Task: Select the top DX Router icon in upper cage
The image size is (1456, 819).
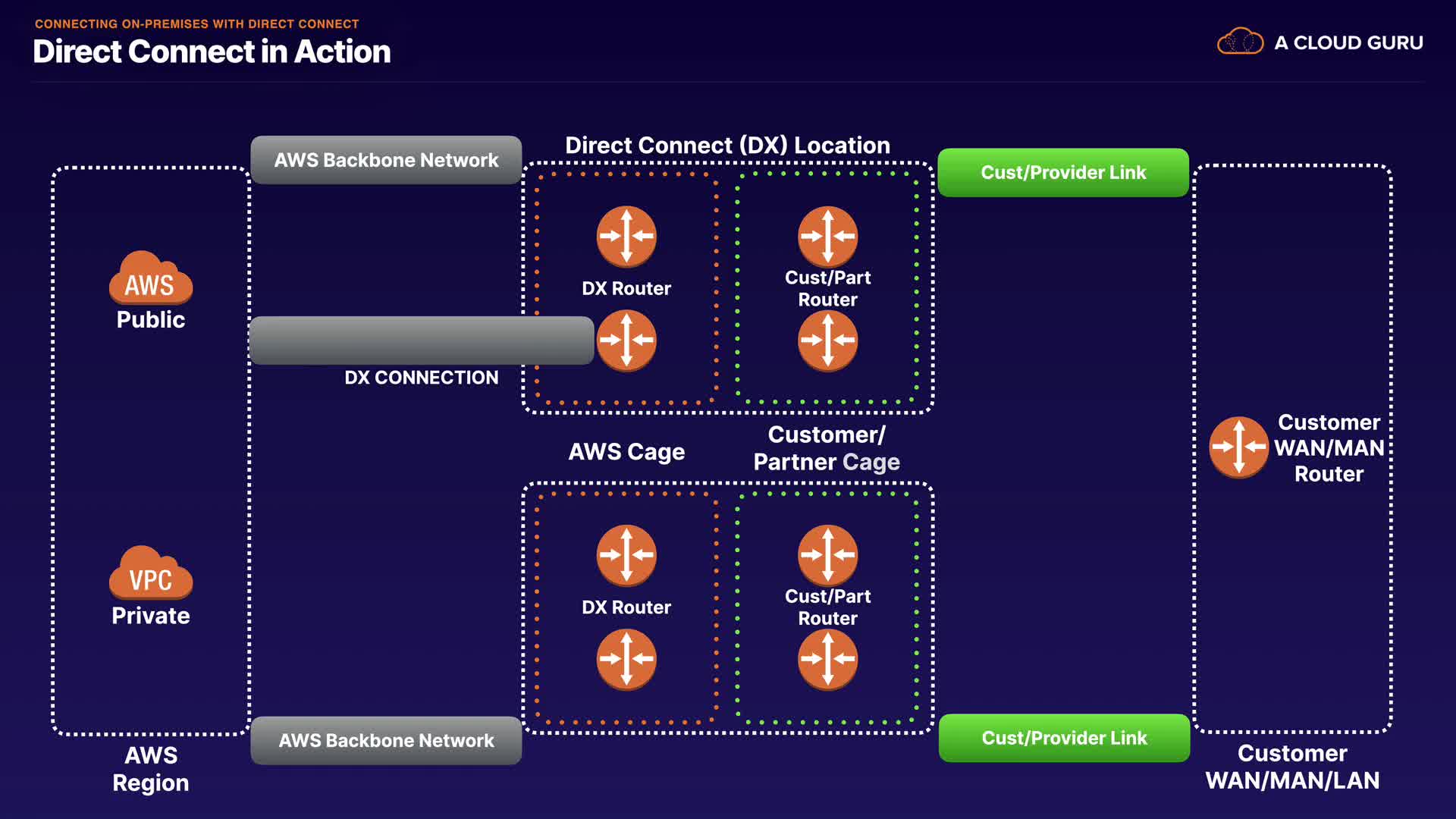Action: 626,236
